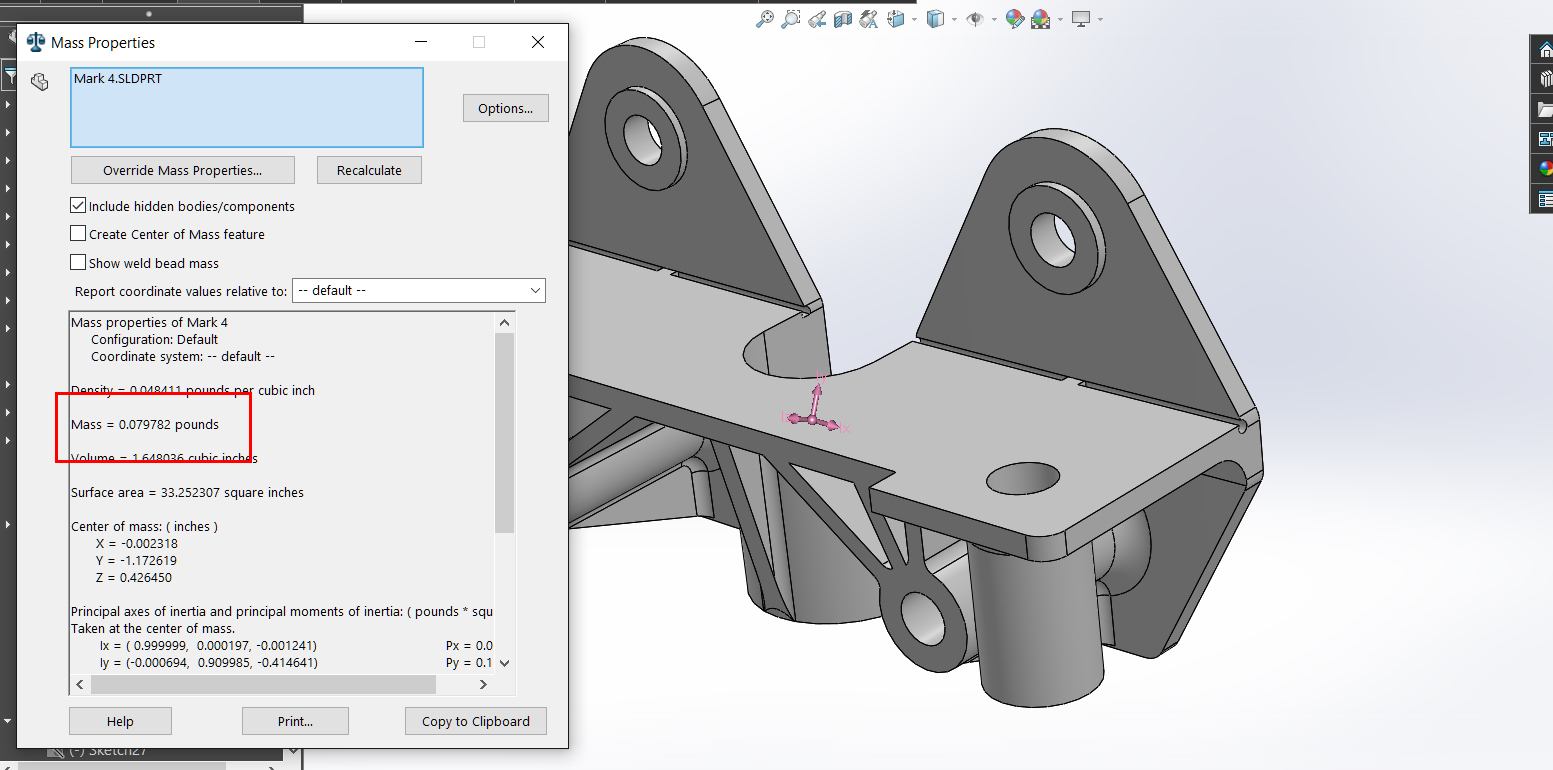Image resolution: width=1553 pixels, height=770 pixels.
Task: Open the View Settings dropdown arrow
Action: tap(1100, 19)
